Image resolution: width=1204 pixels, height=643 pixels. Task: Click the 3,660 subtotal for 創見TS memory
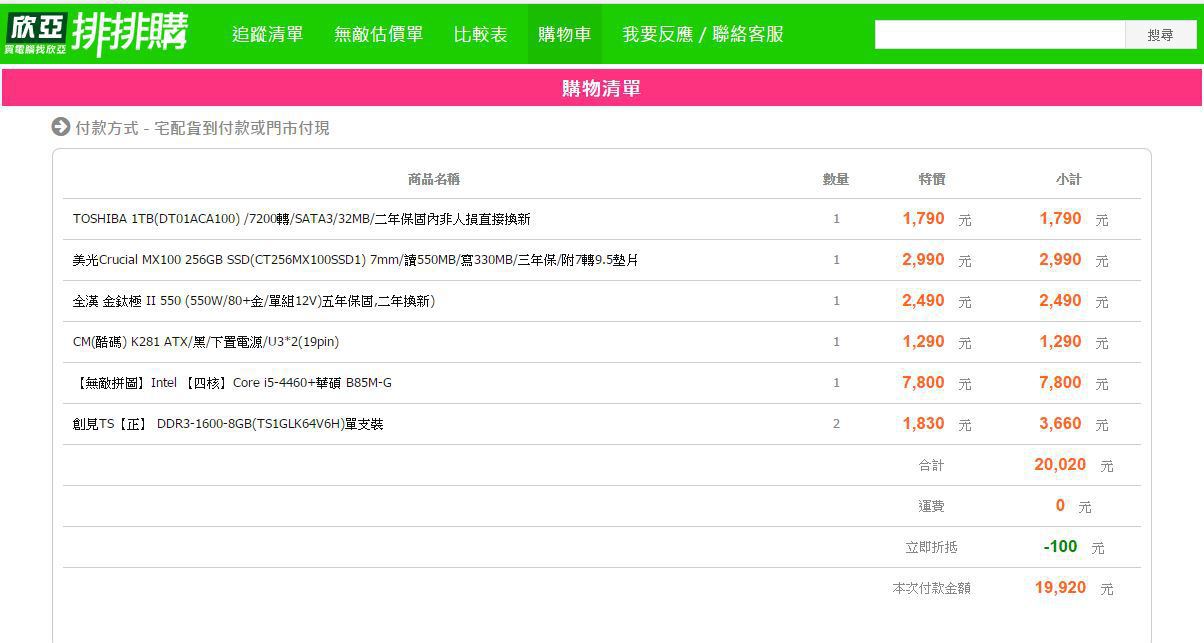(1060, 423)
